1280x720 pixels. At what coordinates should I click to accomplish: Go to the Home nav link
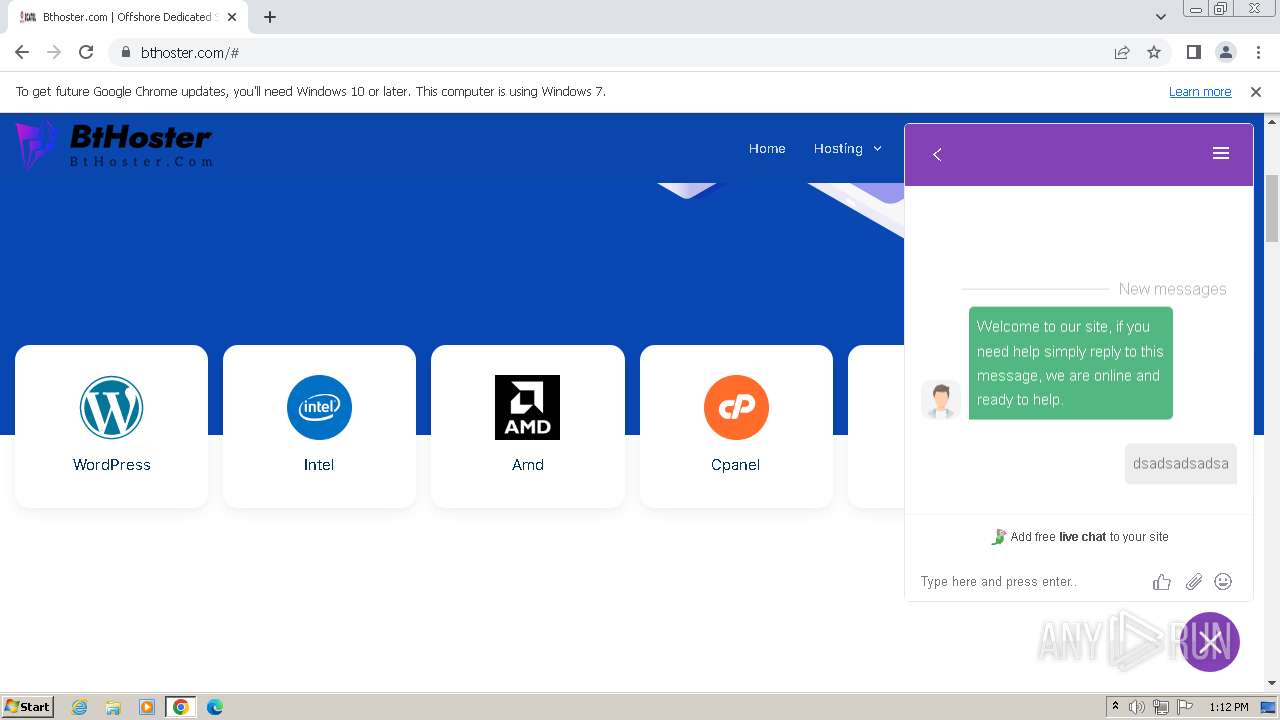click(x=767, y=148)
